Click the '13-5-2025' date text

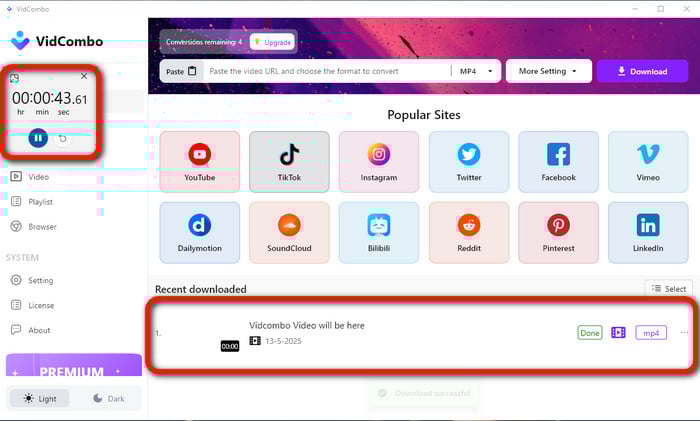283,341
